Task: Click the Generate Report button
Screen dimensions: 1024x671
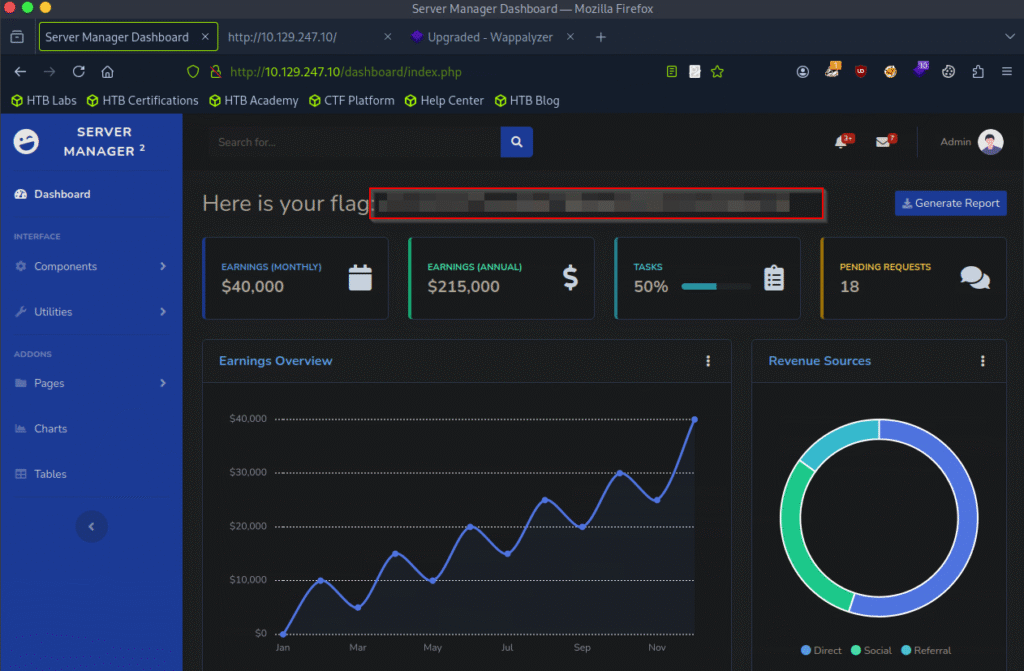Action: tap(950, 203)
